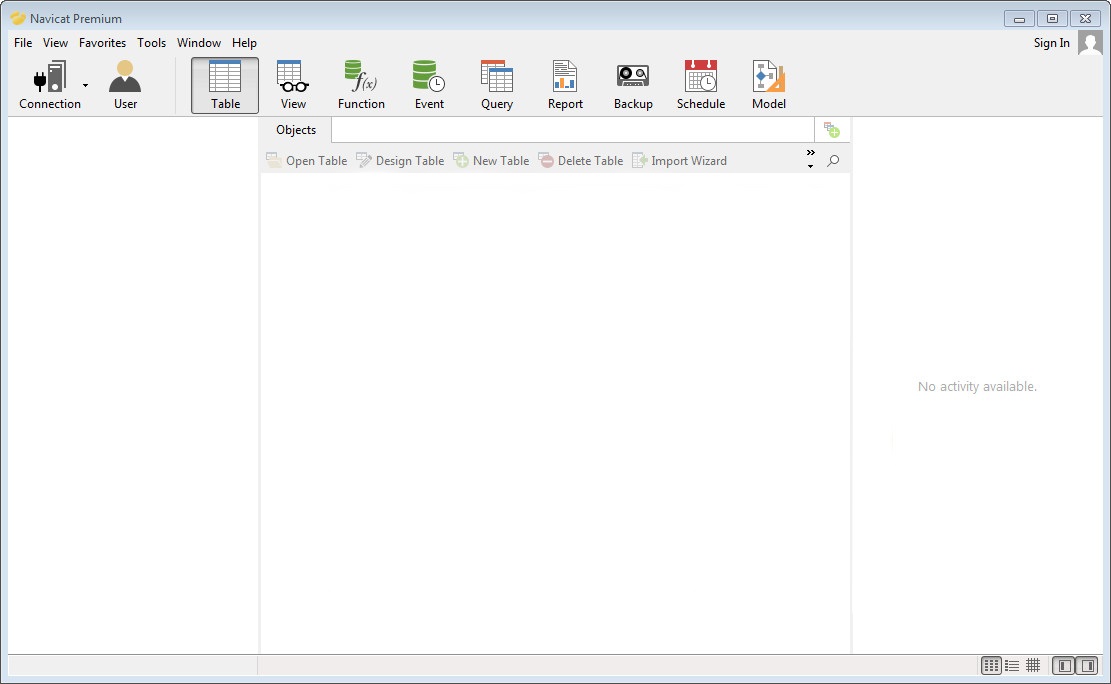Viewport: 1111px width, 684px height.
Task: Click the Sign In link
Action: (x=1051, y=43)
